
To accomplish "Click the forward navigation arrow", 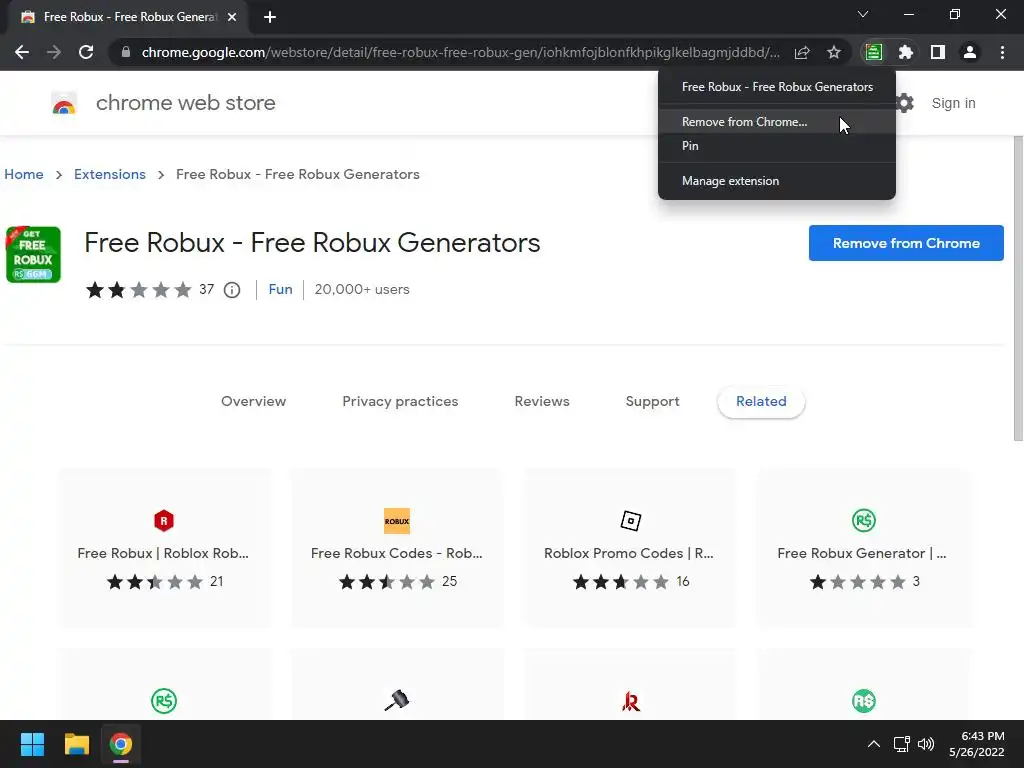I will (x=54, y=52).
